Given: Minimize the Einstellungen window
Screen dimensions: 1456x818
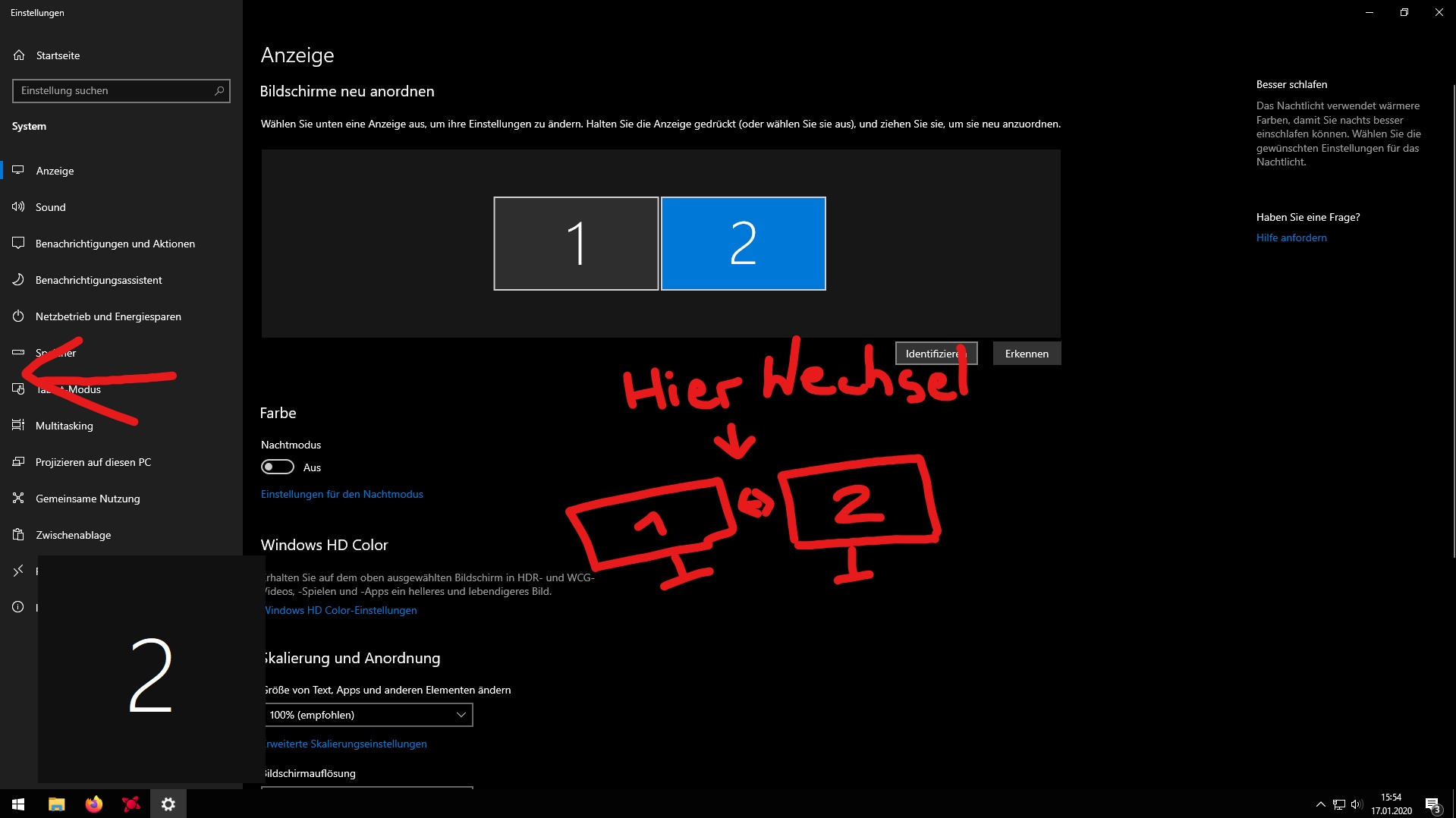Looking at the screenshot, I should point(1370,12).
